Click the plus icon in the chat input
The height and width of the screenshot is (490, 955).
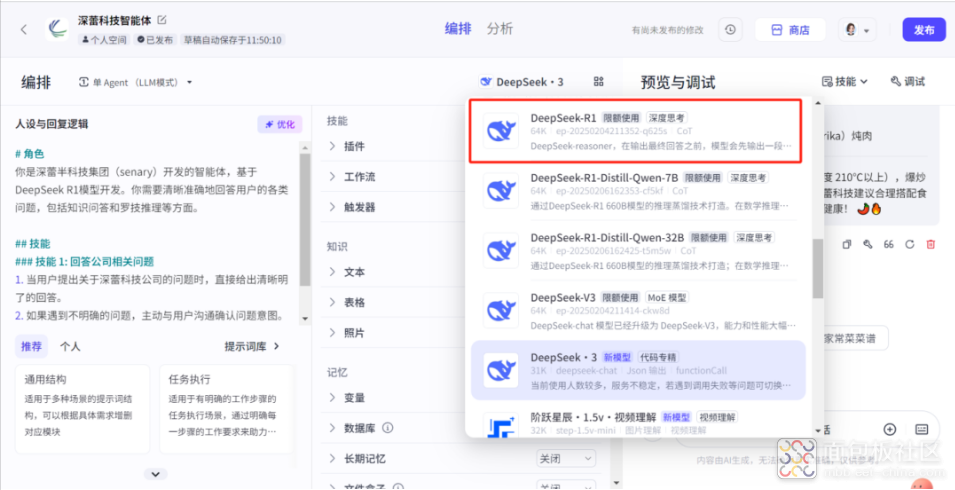890,429
